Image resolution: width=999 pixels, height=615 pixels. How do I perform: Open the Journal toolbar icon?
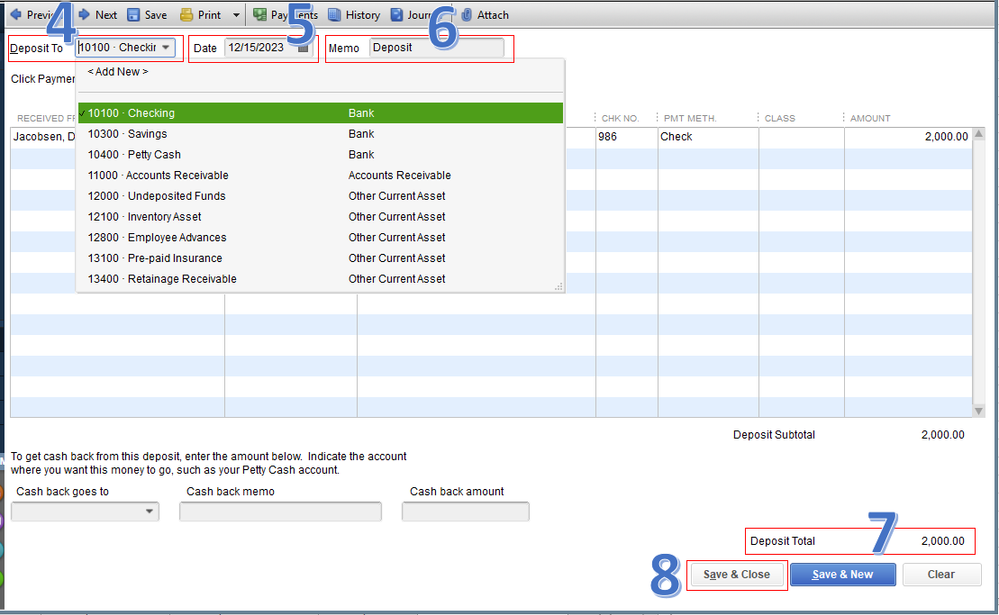(x=397, y=15)
